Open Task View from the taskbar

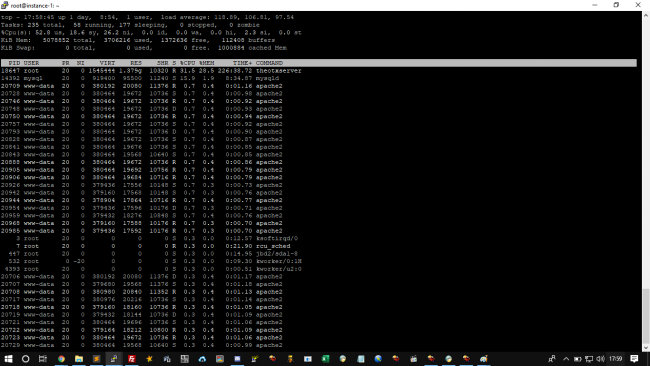pos(43,359)
